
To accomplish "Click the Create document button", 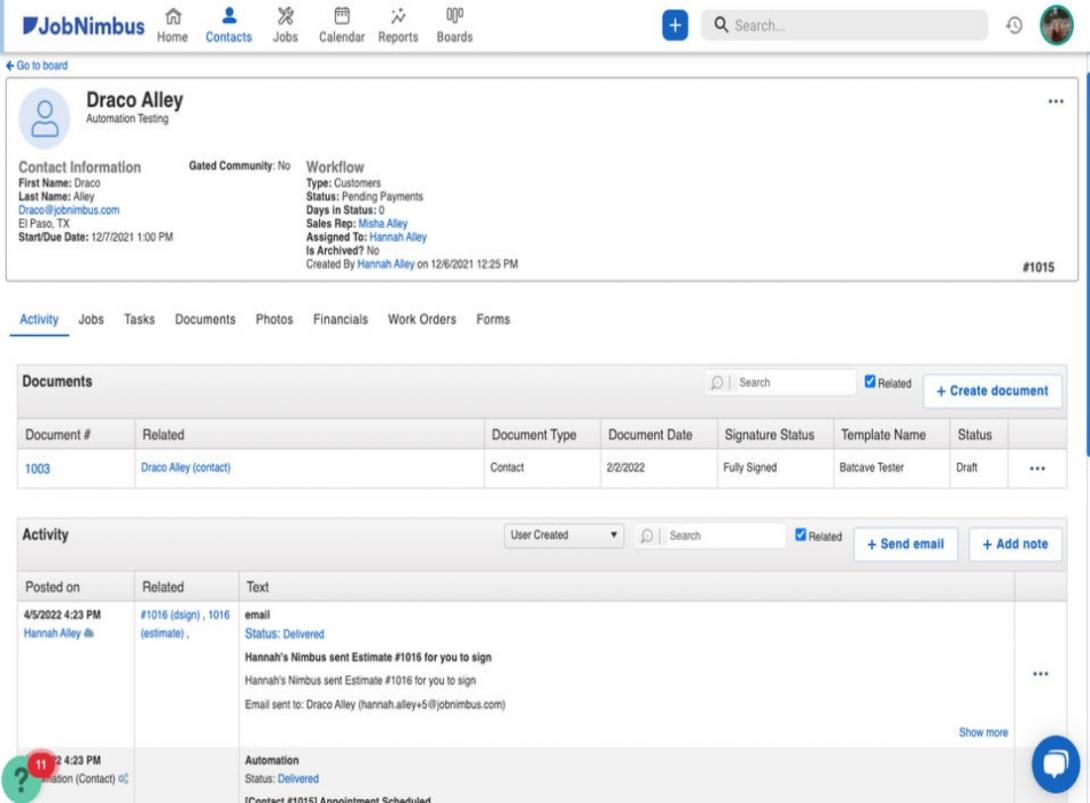I will [992, 391].
